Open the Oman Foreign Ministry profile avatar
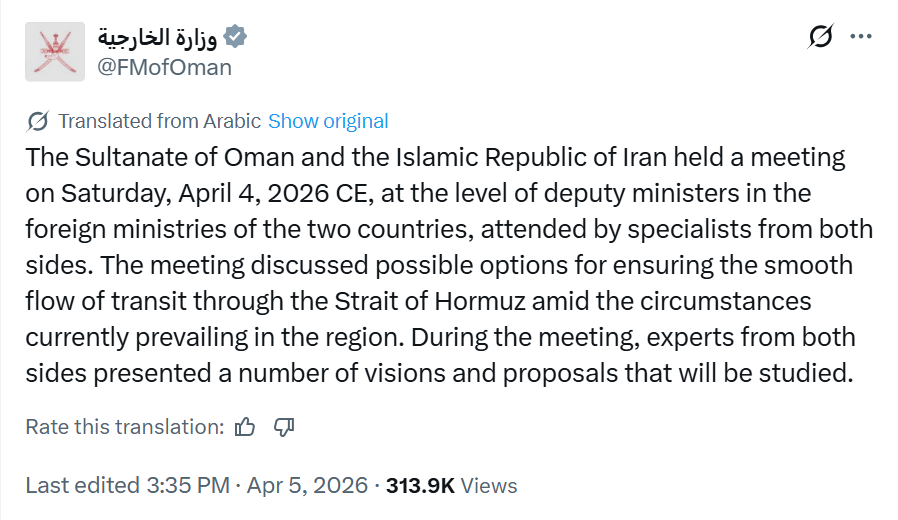 [55, 51]
